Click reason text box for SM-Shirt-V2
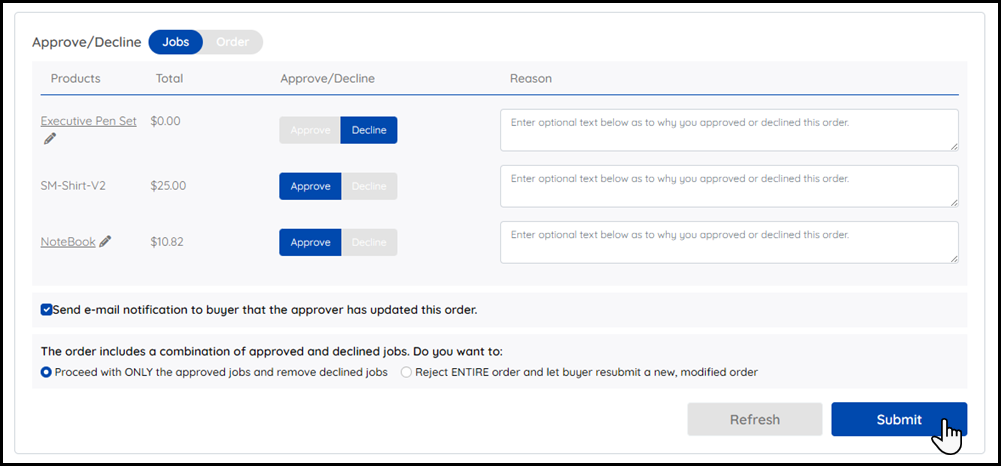 728,186
